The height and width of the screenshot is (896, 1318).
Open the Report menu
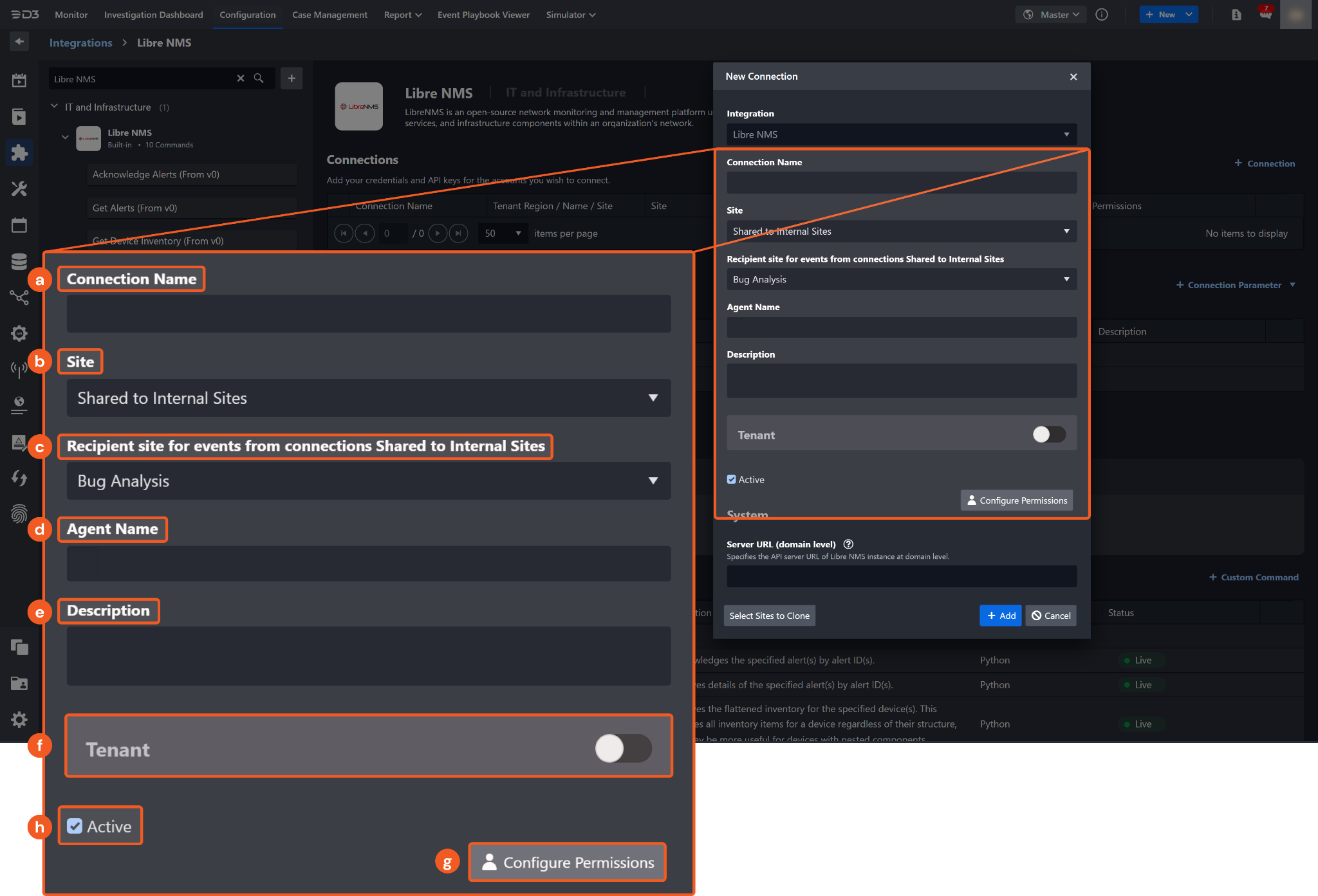[x=402, y=15]
